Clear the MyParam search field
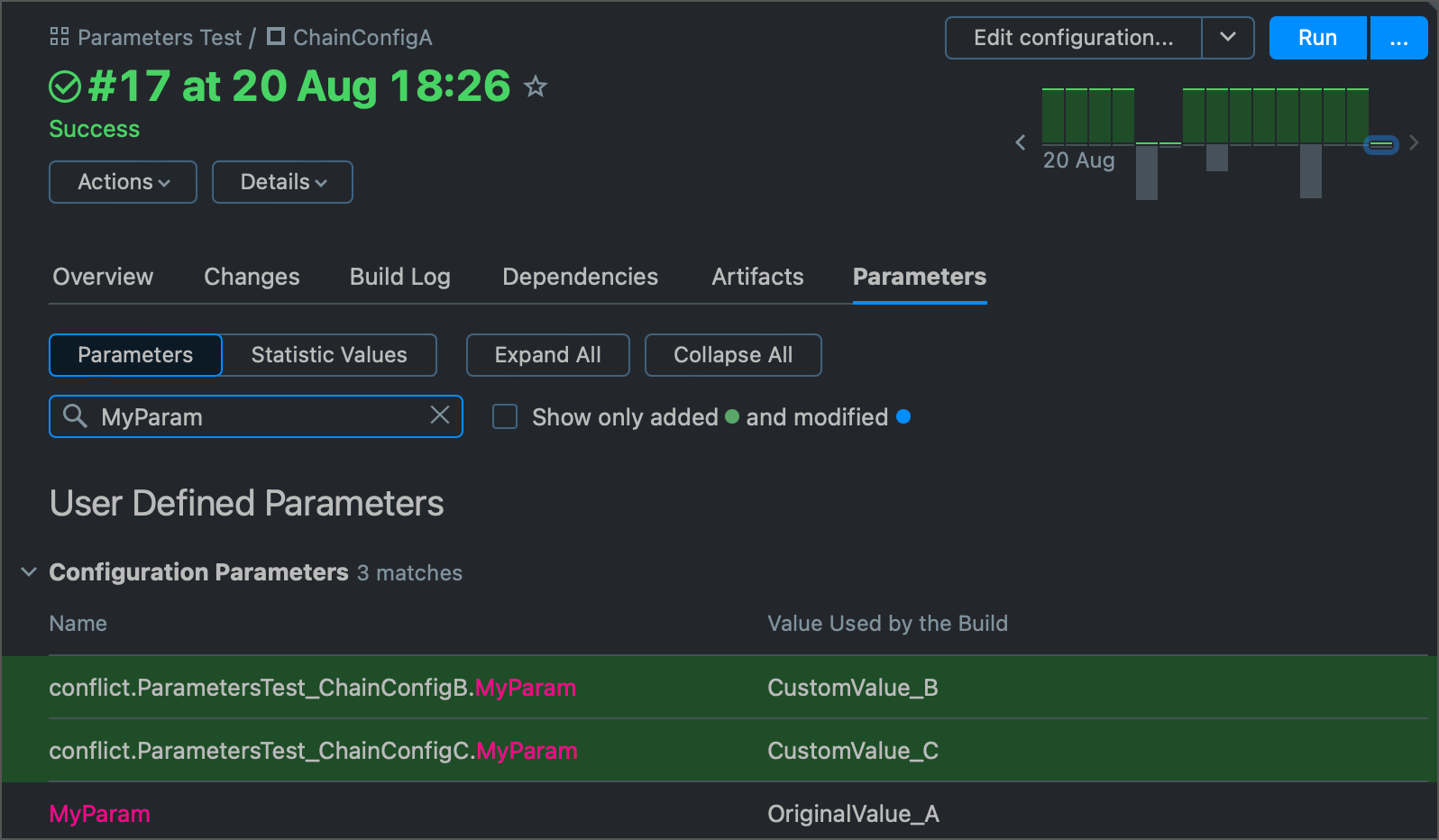 [x=440, y=415]
